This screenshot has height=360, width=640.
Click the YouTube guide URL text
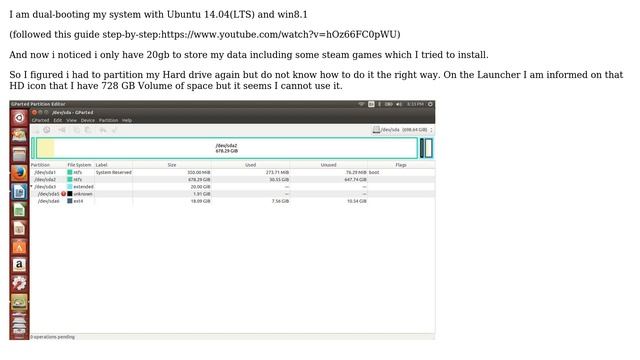point(279,34)
